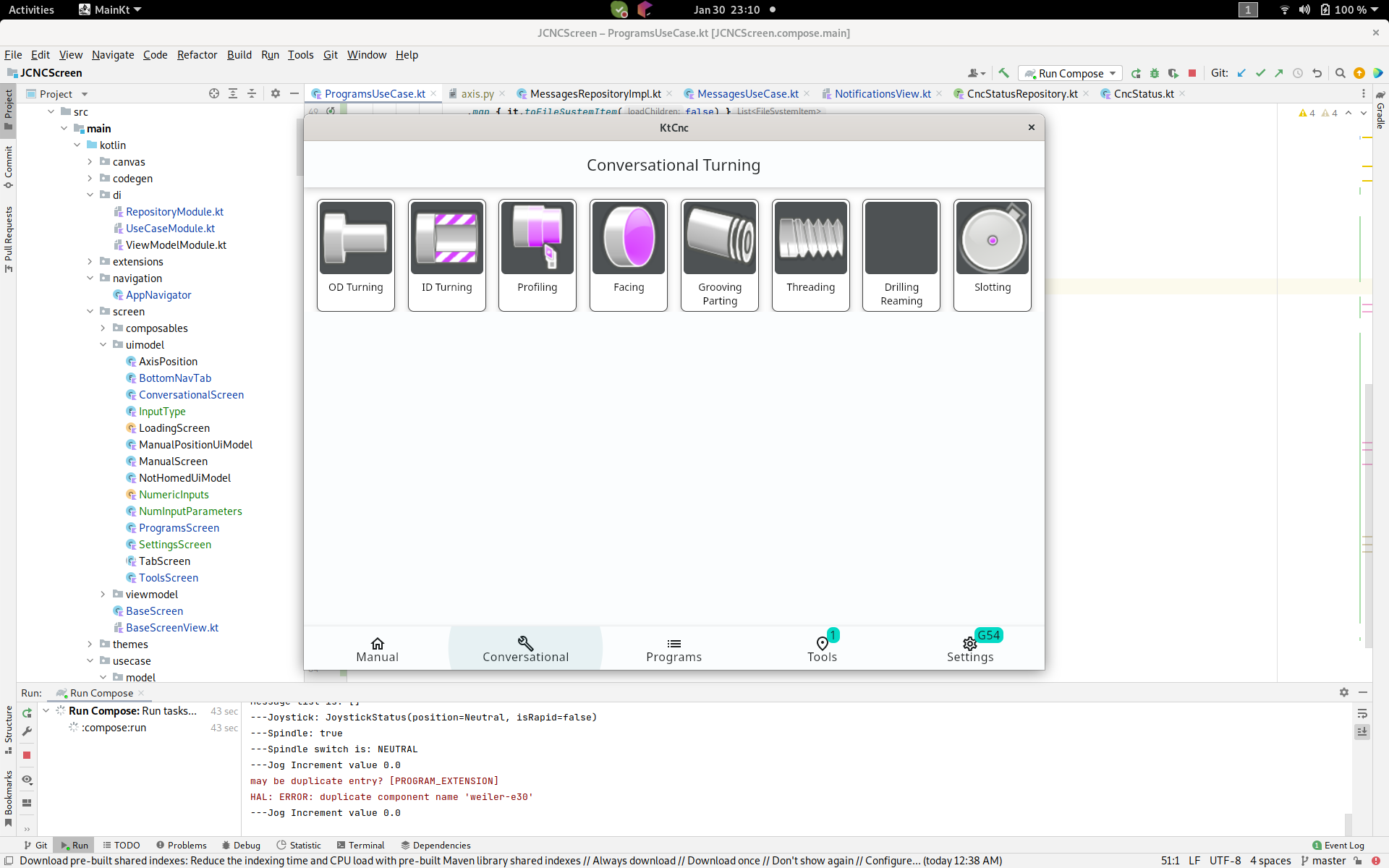Show Git history clock icon

point(1298,73)
